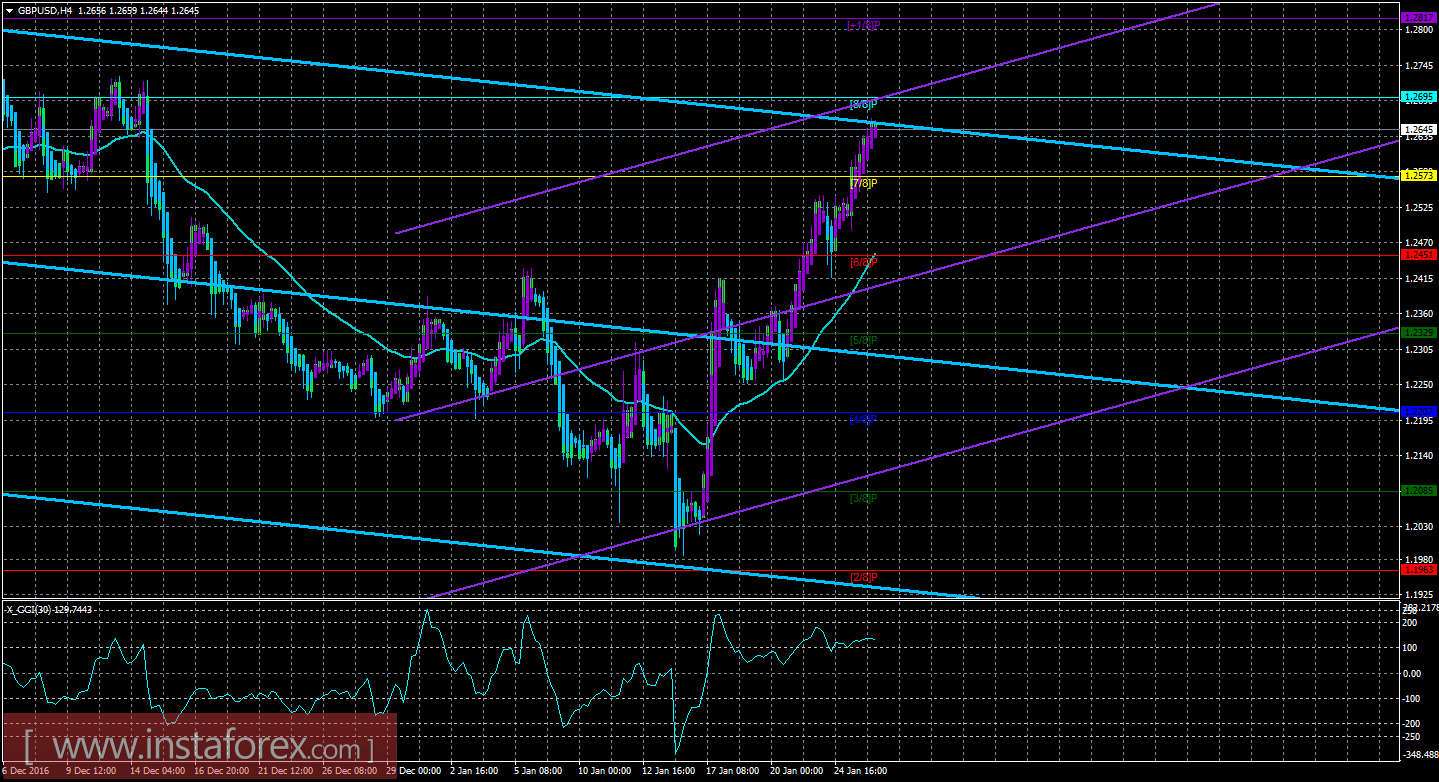The image size is (1439, 782).
Task: Select the [8/8]P Murrey level label
Action: coord(864,104)
